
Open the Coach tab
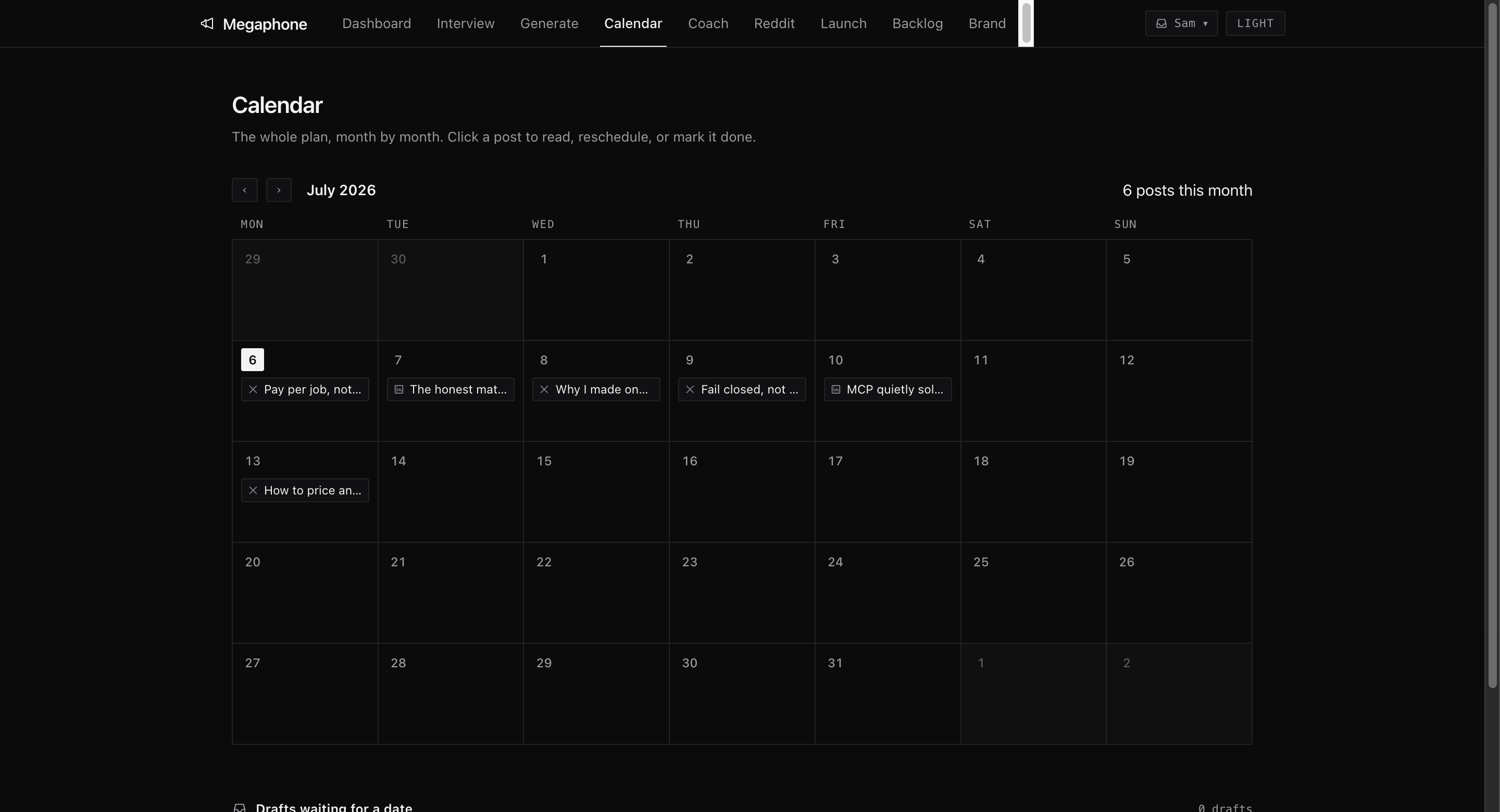tap(708, 23)
